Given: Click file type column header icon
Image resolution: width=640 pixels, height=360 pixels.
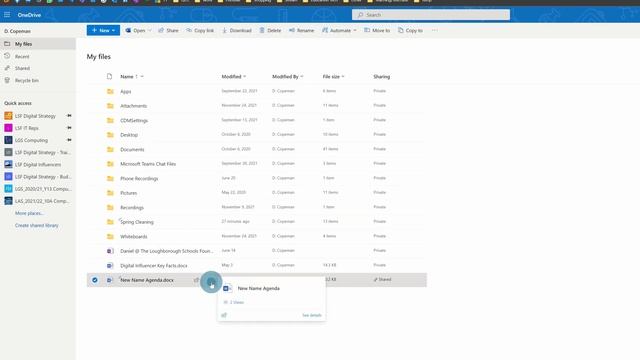Looking at the screenshot, I should click(109, 76).
